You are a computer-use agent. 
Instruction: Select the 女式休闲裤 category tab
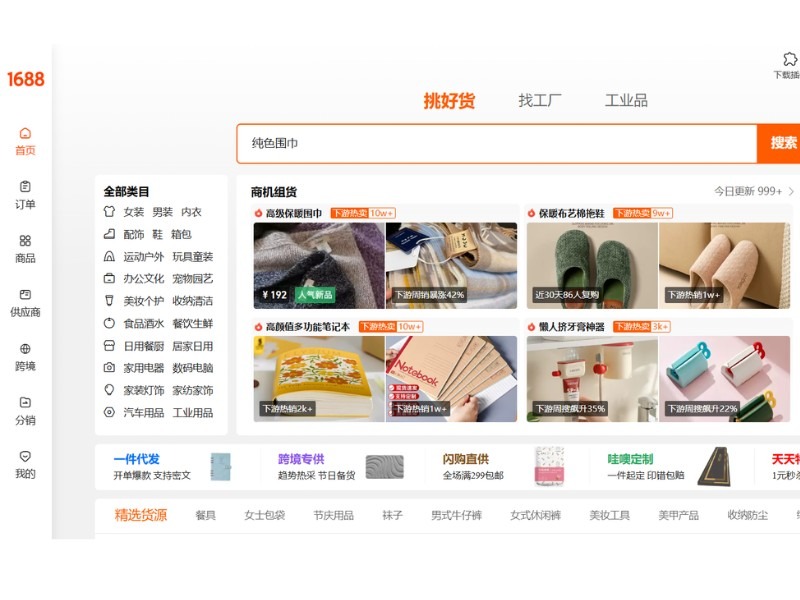(x=536, y=515)
